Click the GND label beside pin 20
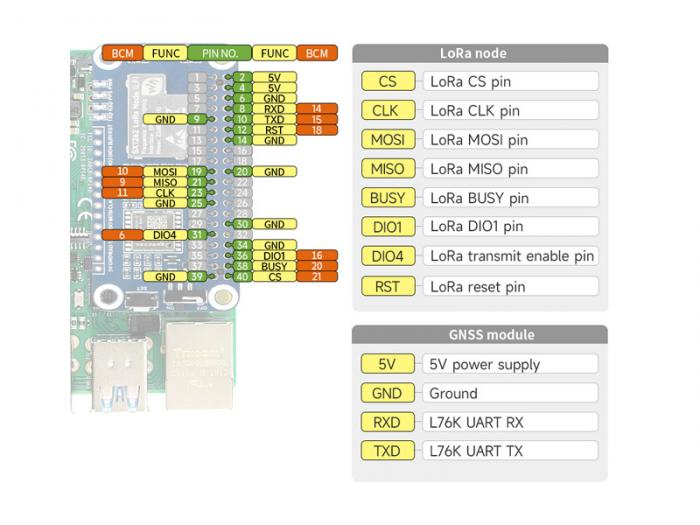Image resolution: width=700 pixels, height=525 pixels. [x=274, y=171]
